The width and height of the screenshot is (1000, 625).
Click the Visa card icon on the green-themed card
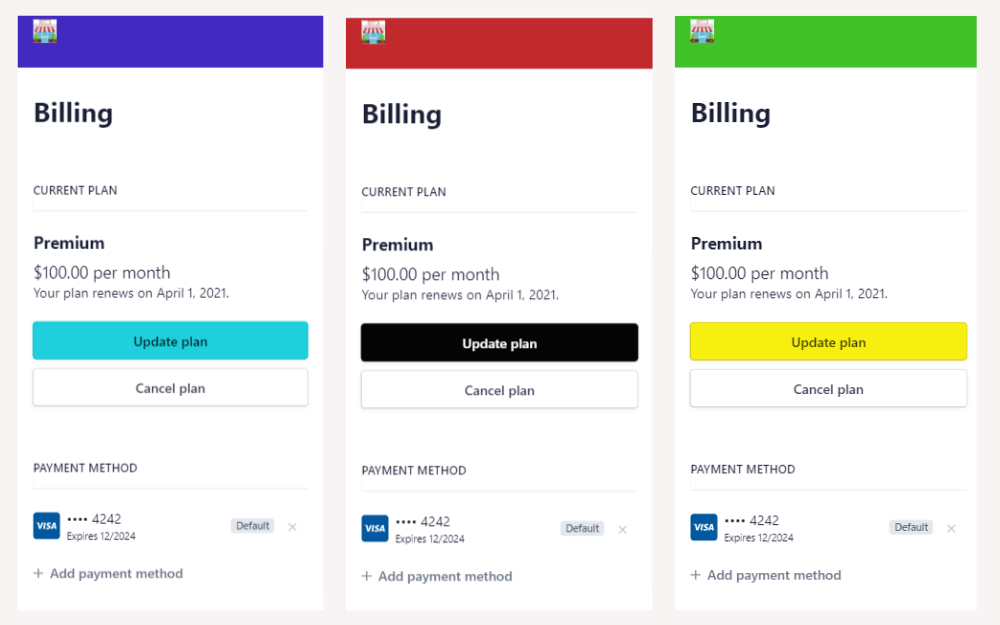tap(703, 527)
